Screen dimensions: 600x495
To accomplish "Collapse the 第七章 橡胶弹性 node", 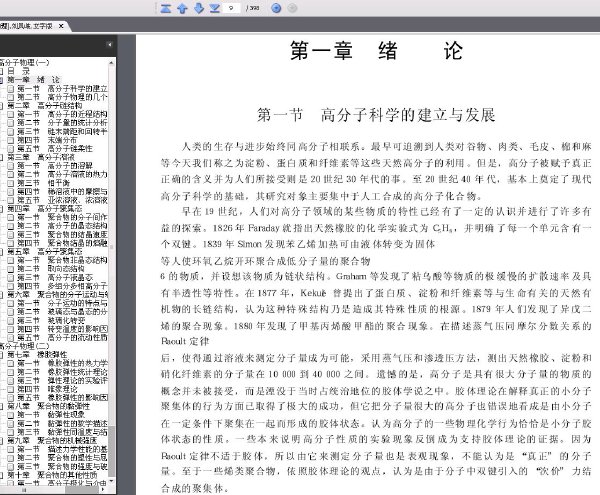I will tap(1, 355).
